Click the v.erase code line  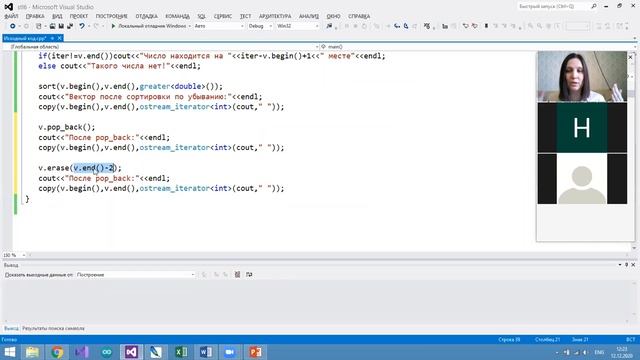pos(80,168)
